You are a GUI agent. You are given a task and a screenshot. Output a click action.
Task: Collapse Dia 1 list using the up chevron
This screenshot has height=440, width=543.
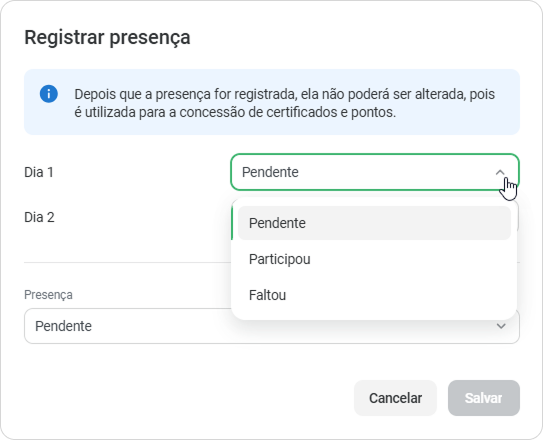point(500,172)
